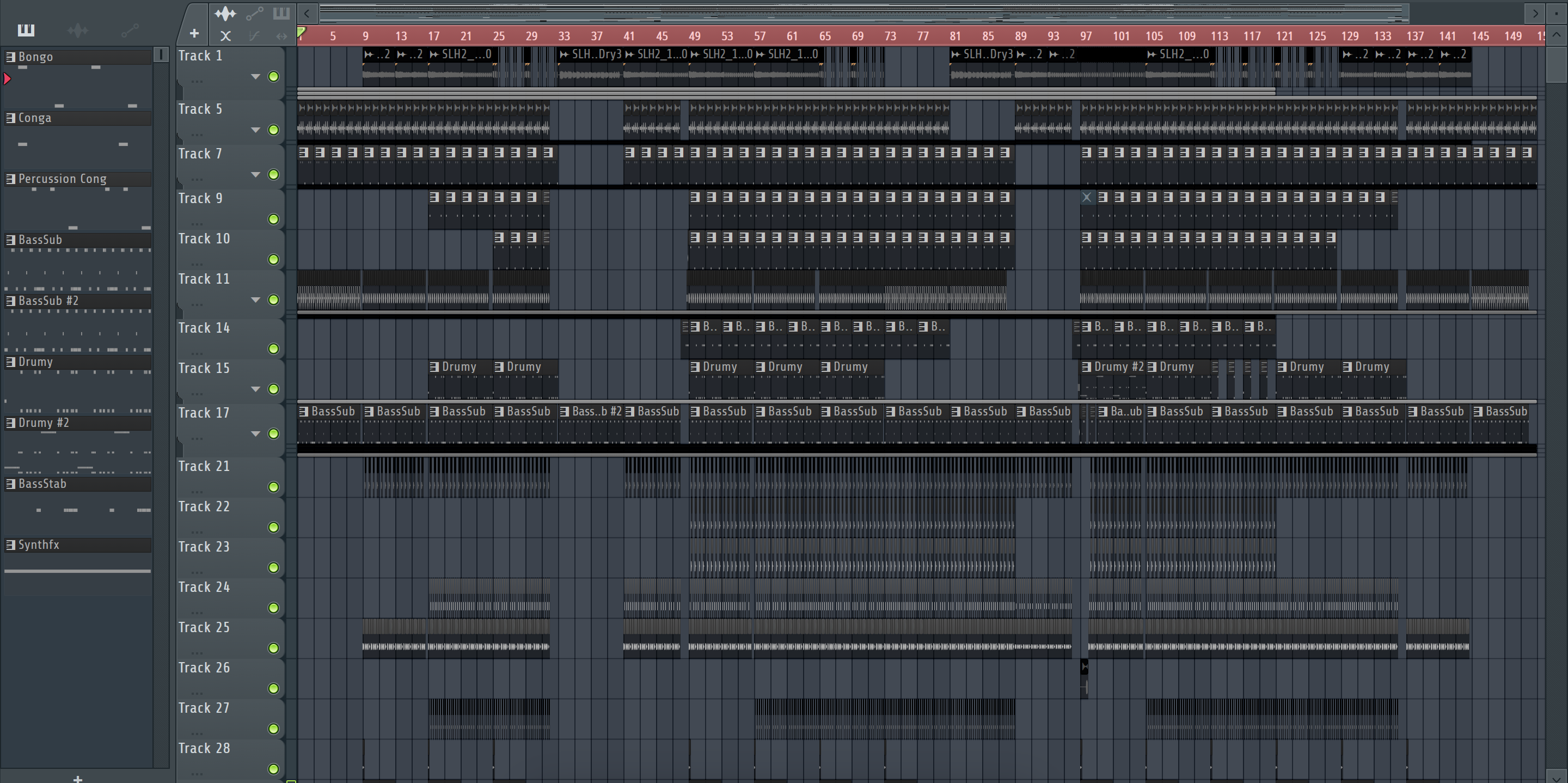Screen dimensions: 1568x783
Task: Click the Track 15 group dropdown arrow
Action: tap(256, 389)
